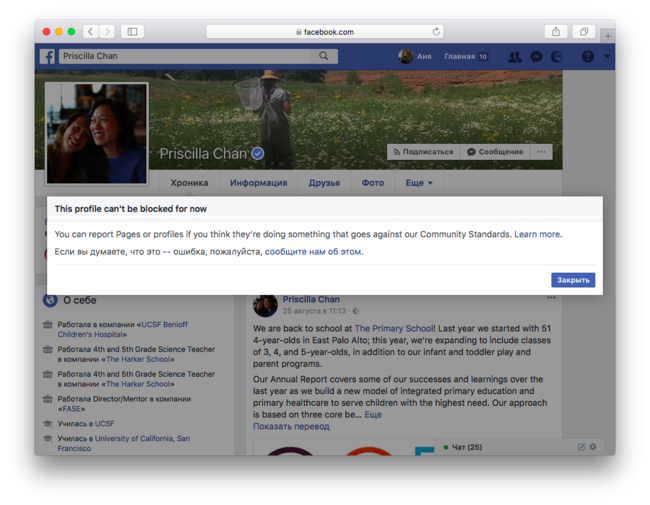
Task: Show all Safari tabs overview
Action: [584, 32]
